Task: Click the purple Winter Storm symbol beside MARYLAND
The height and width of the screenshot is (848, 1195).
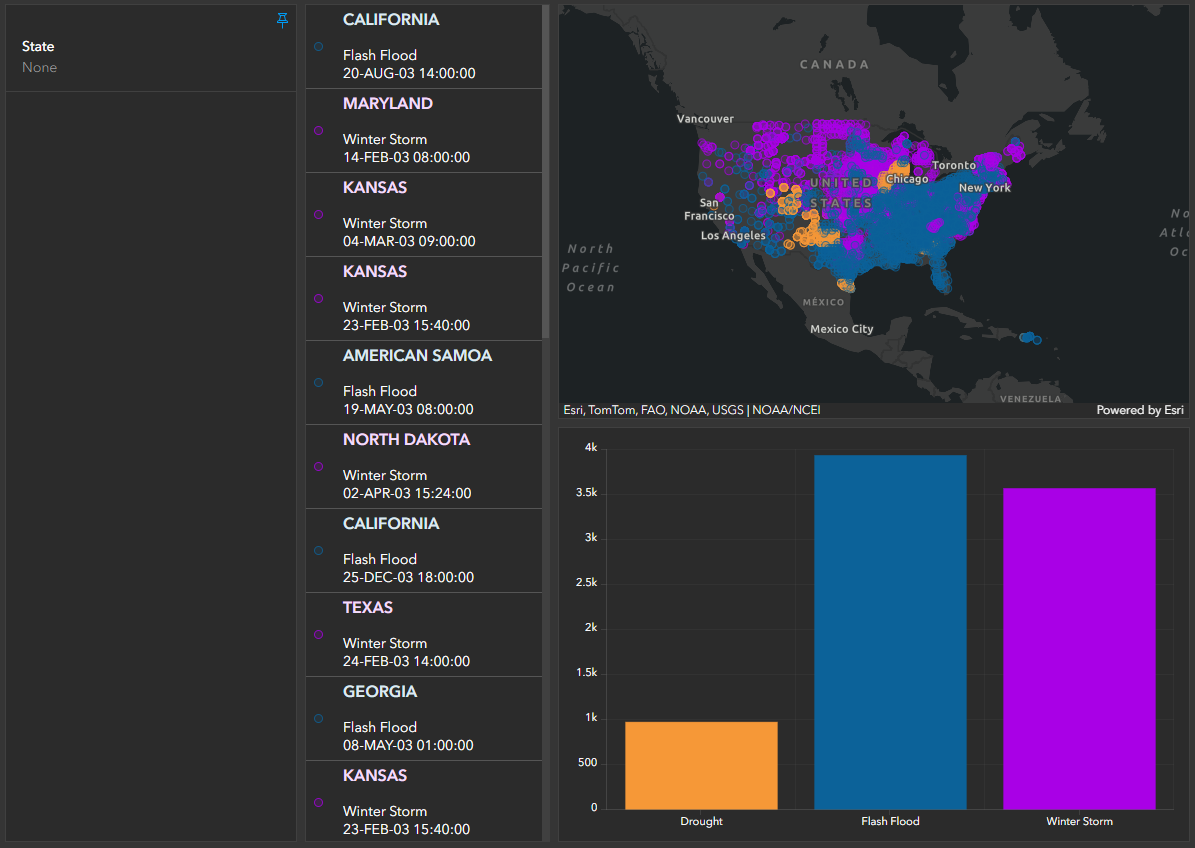Action: (x=319, y=130)
